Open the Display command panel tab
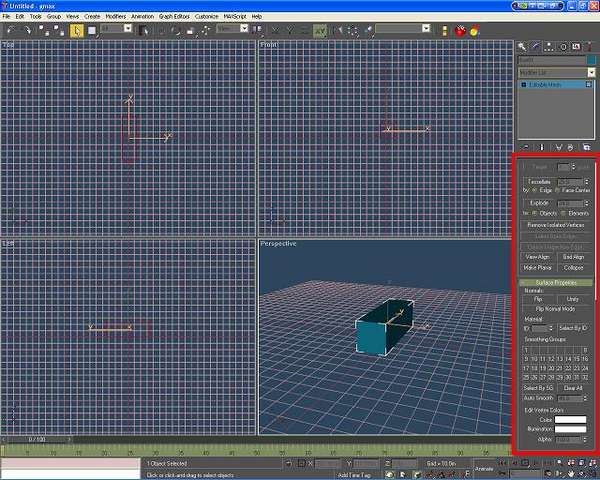Screen dimensions: 600x480 pyautogui.click(x=576, y=47)
